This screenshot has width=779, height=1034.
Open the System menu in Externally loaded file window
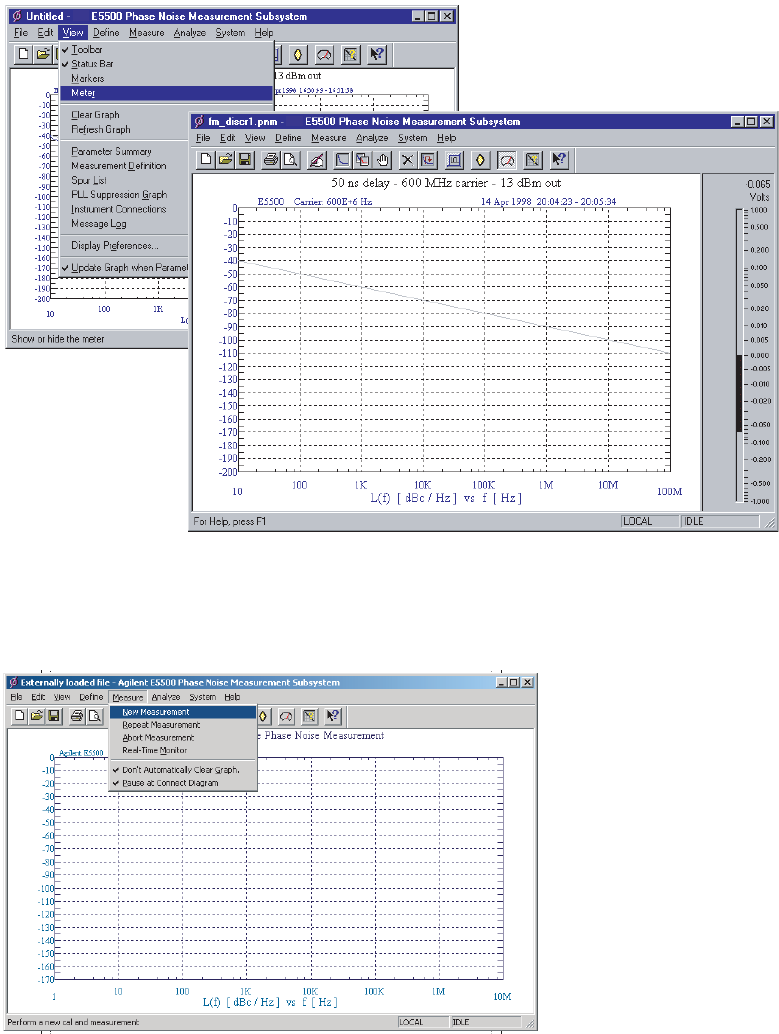[x=202, y=696]
